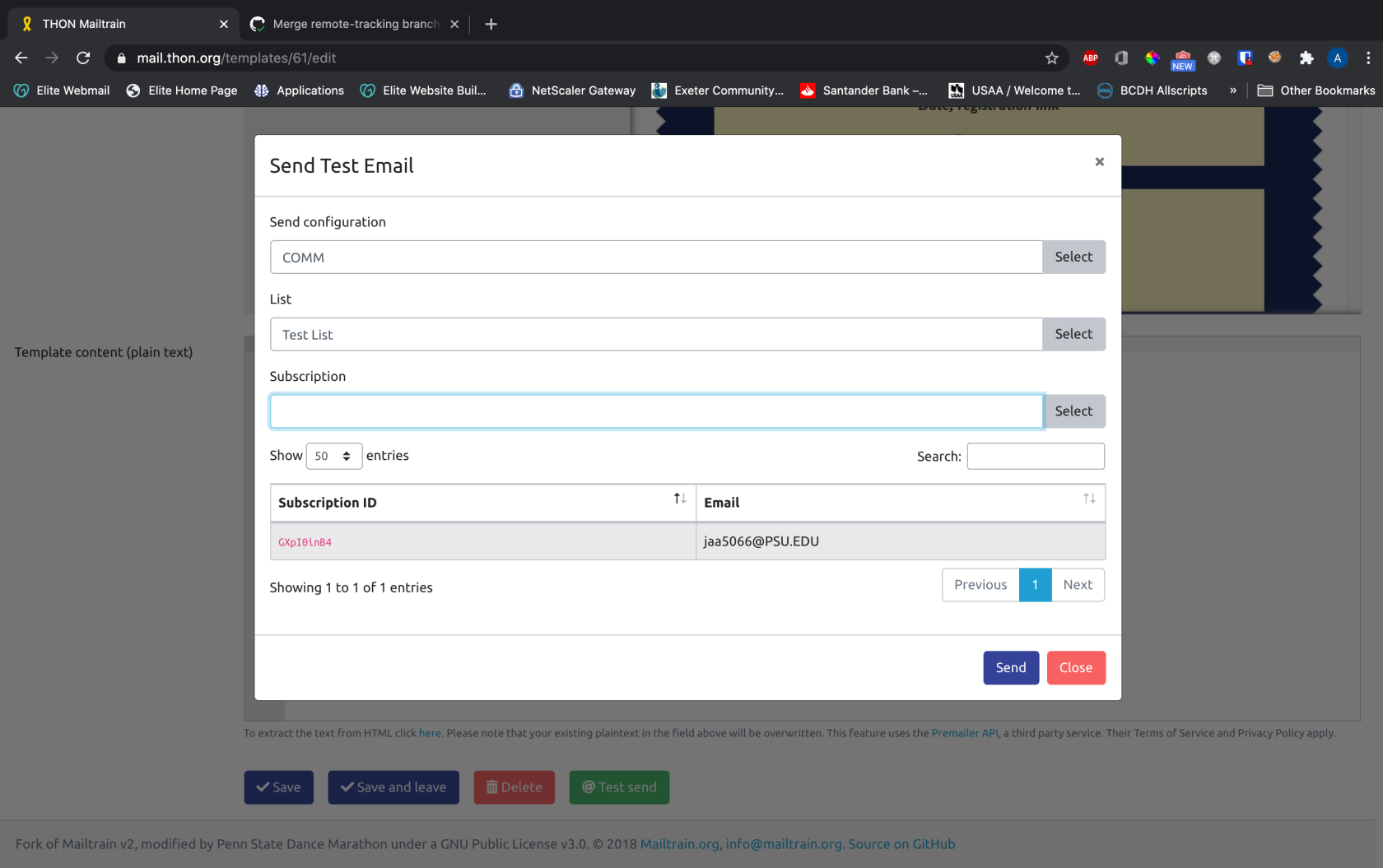Close the THON Mailtrain tab

224,24
